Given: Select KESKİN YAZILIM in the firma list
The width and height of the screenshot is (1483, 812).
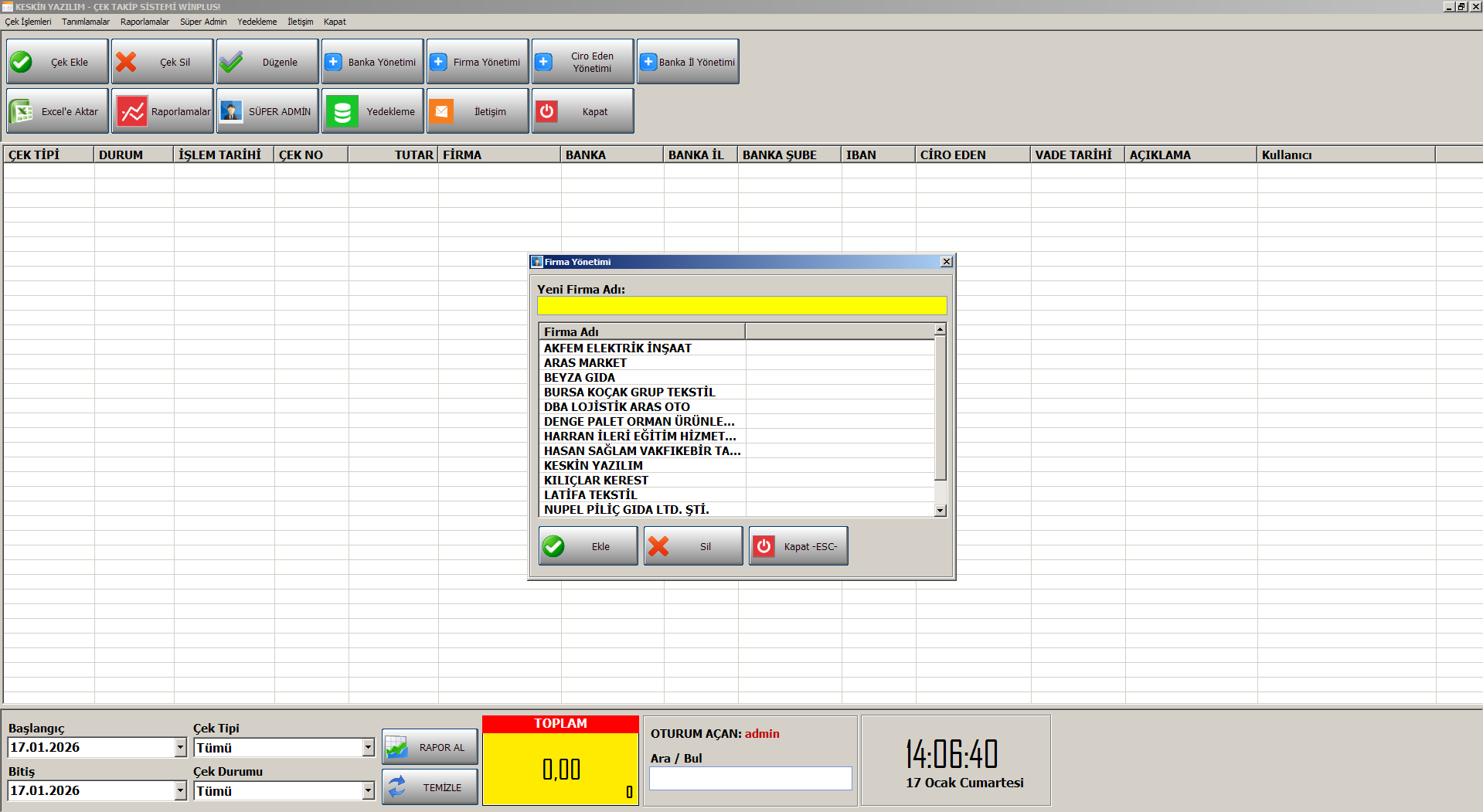Looking at the screenshot, I should click(593, 465).
